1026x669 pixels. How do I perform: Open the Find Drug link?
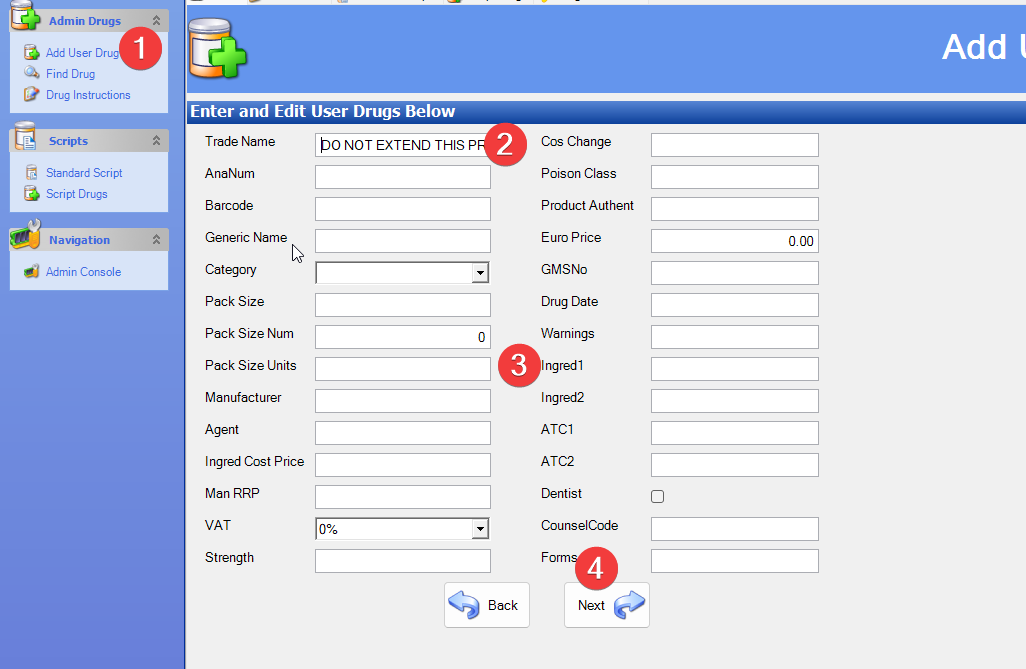[70, 74]
